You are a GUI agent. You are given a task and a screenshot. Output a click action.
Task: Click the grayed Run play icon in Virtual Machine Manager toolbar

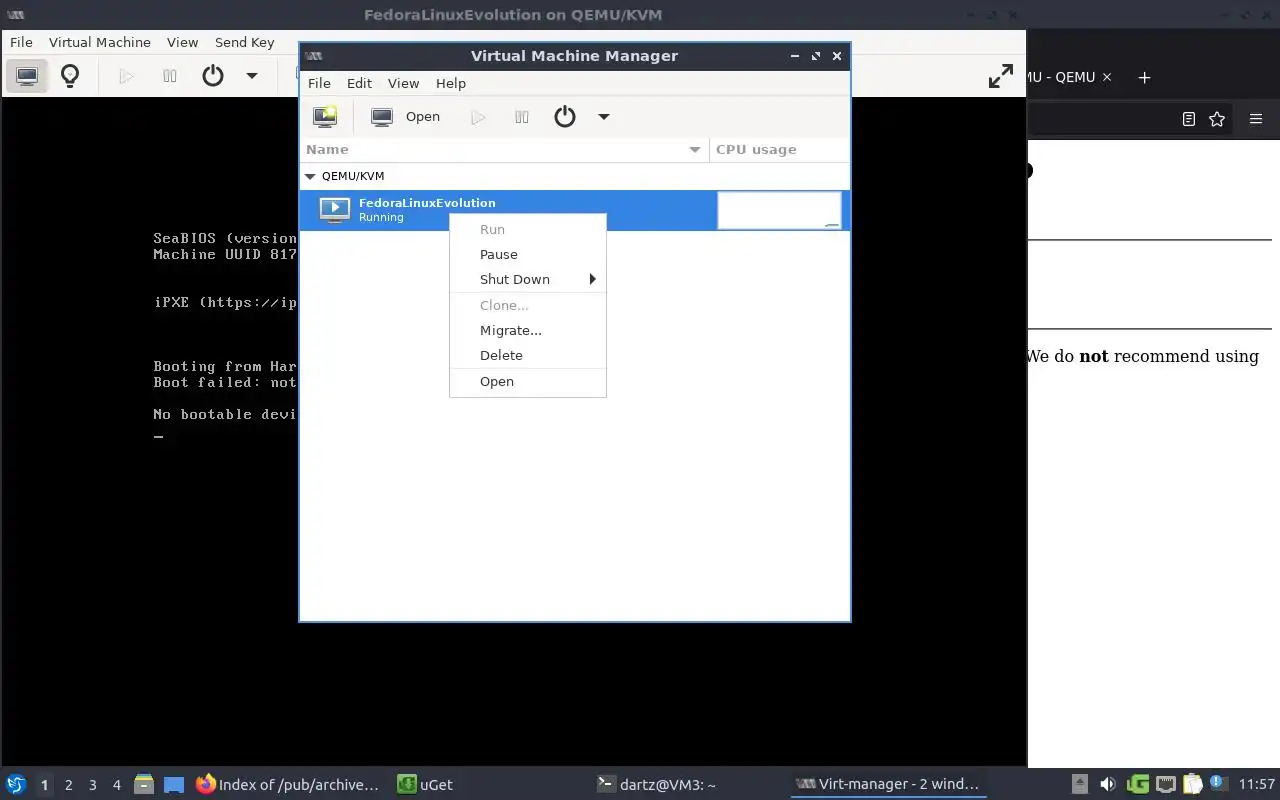click(x=478, y=117)
